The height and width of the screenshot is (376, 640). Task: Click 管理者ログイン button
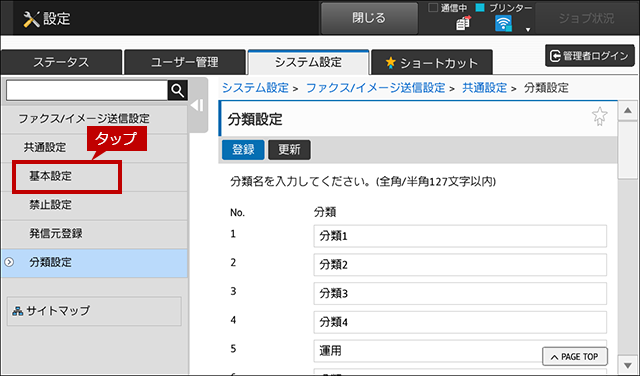pyautogui.click(x=590, y=56)
